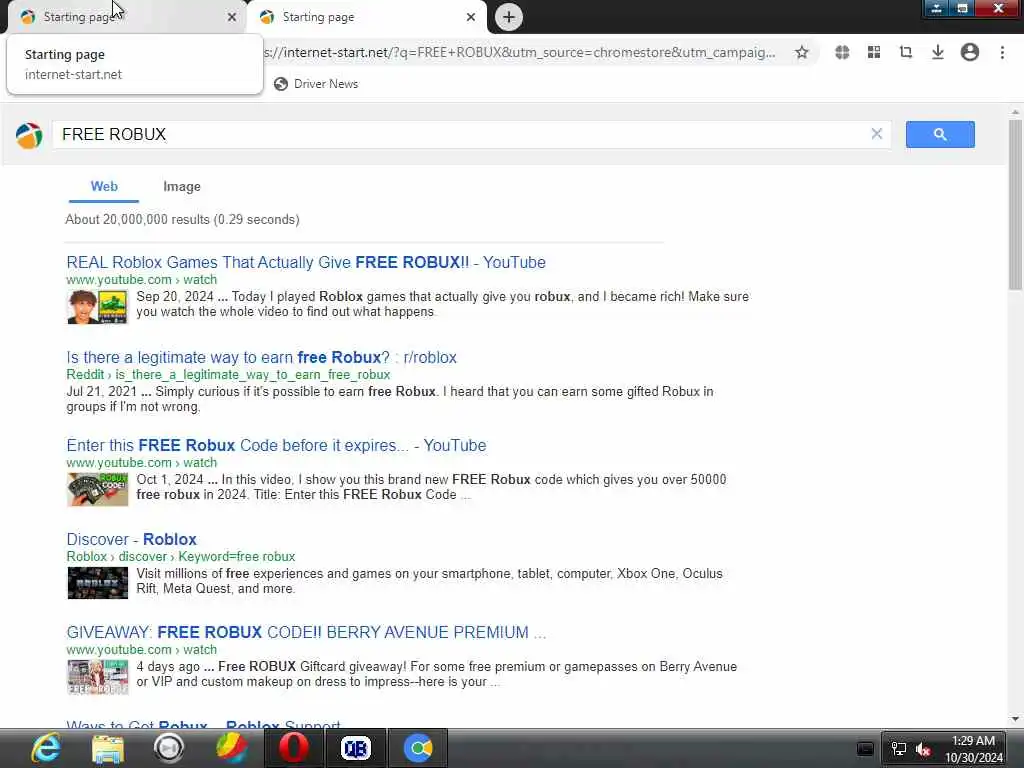Open GIVEAWAY FREE ROBUX CODE Berry Avenue result
The height and width of the screenshot is (768, 1024).
(306, 633)
